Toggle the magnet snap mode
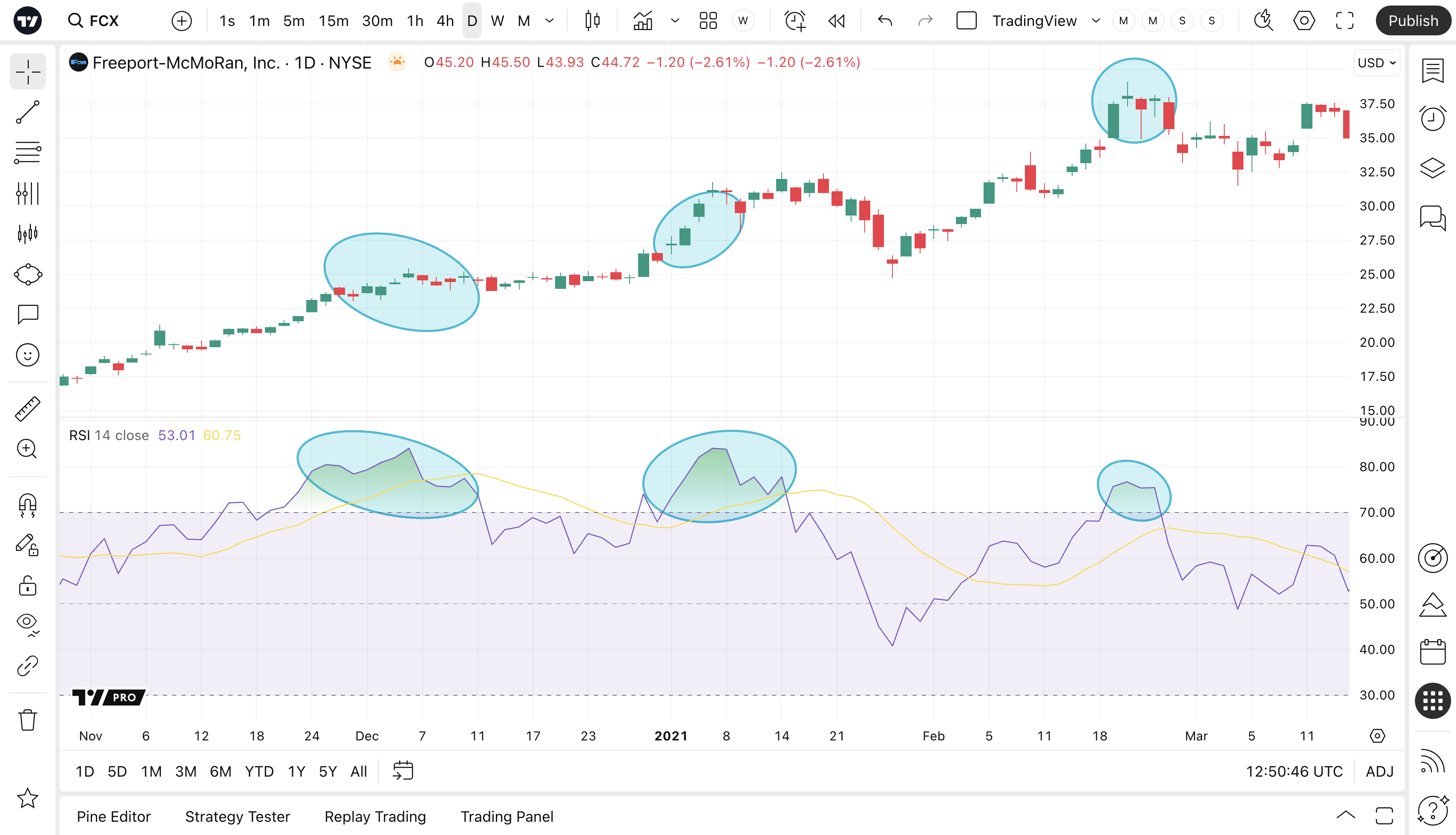1456x835 pixels. [x=28, y=505]
